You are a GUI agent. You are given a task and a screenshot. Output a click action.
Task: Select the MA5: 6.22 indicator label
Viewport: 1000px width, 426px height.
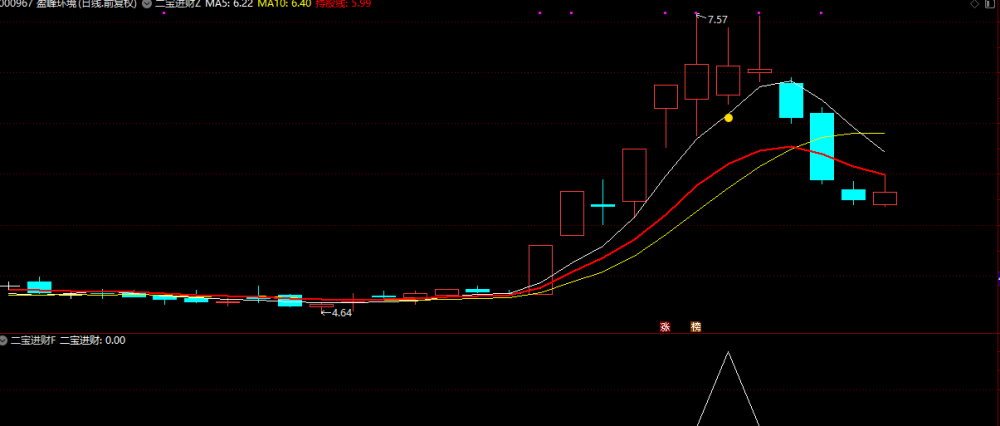229,4
